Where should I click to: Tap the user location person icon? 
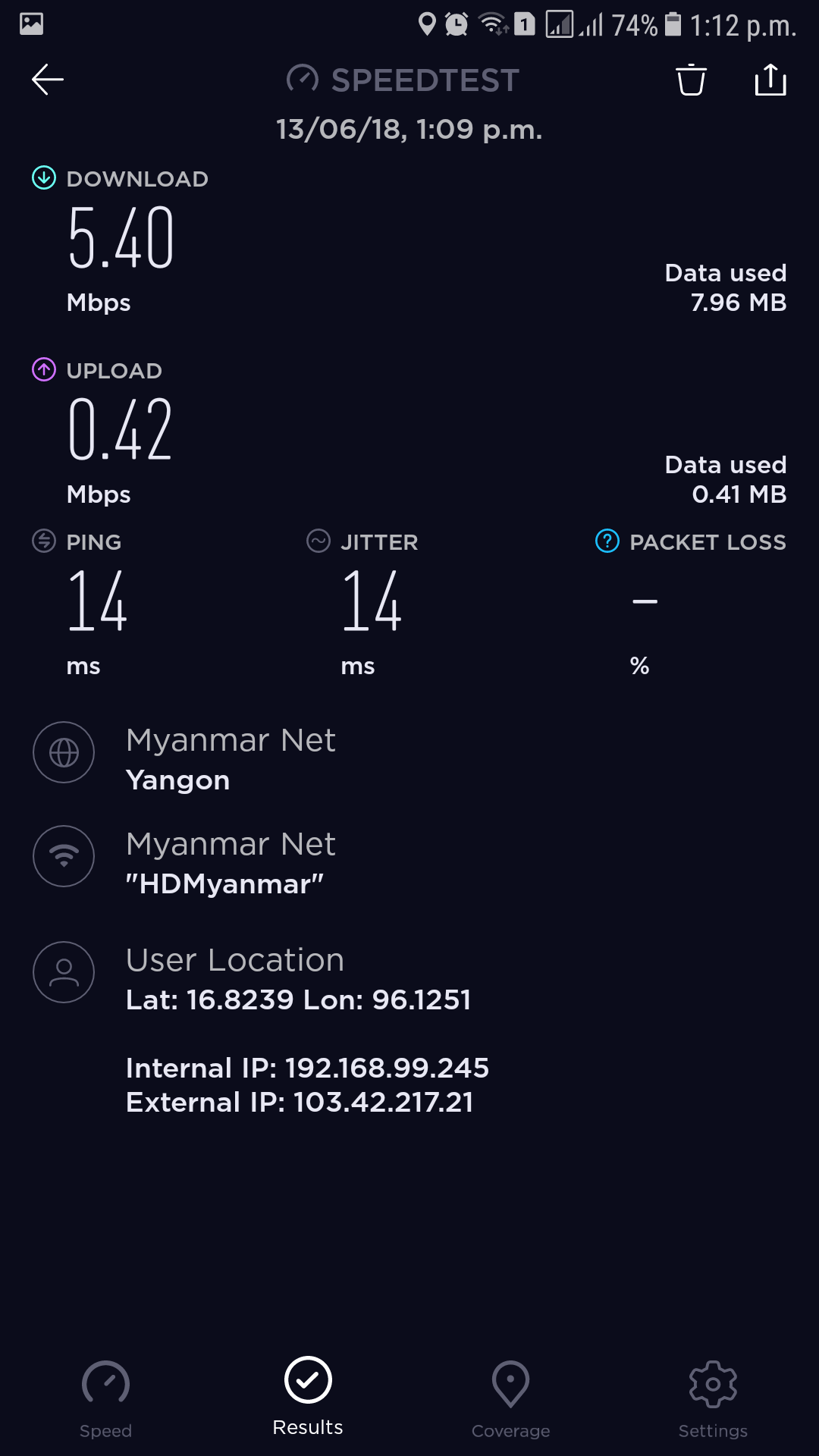pos(64,972)
